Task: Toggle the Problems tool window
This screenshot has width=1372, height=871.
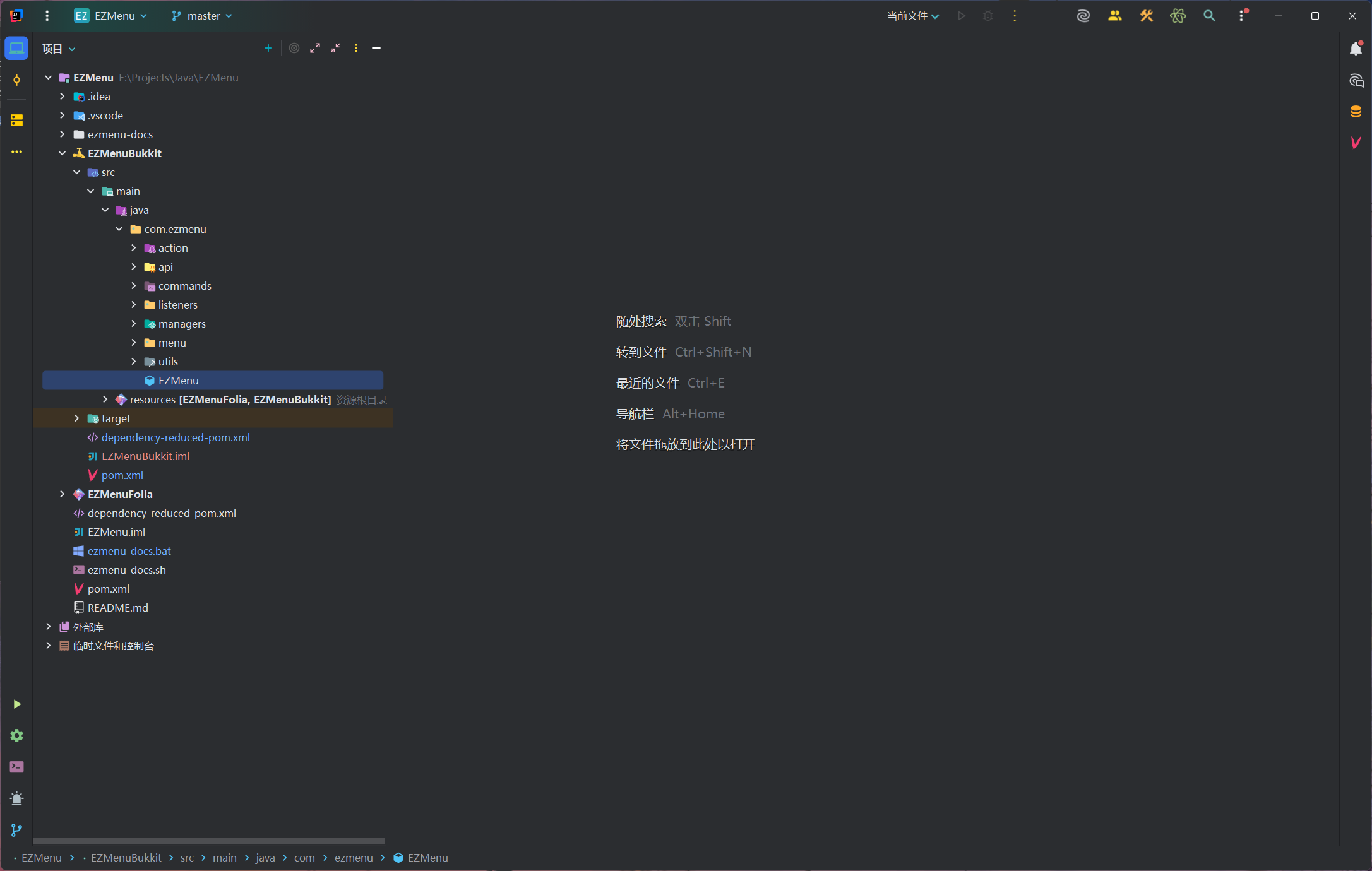Action: 16,798
